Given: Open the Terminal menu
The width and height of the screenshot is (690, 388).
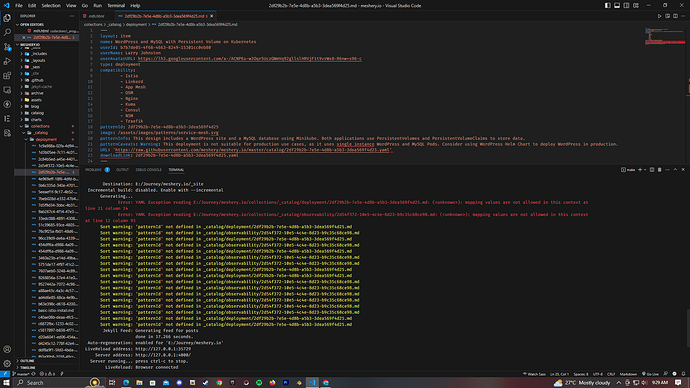Looking at the screenshot, I should tap(116, 5).
